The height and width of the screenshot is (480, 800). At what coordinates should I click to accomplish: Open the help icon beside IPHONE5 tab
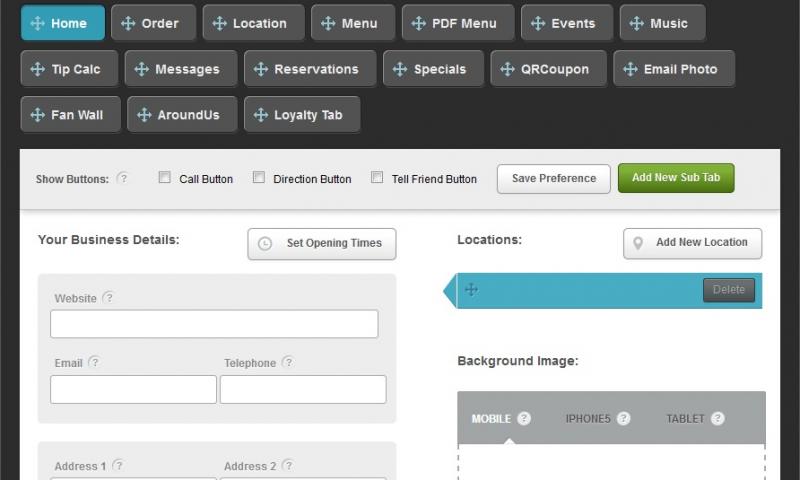[x=623, y=418]
